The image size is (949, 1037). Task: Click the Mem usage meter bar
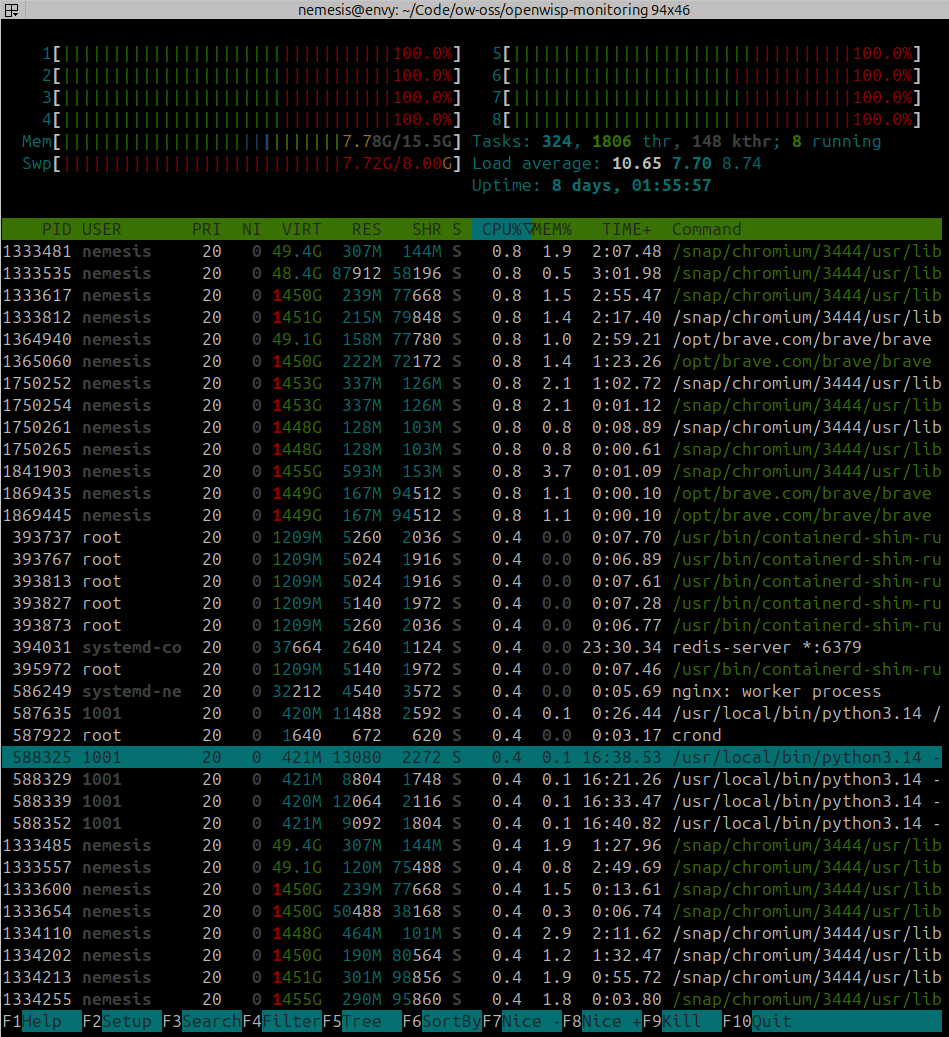coord(241,142)
